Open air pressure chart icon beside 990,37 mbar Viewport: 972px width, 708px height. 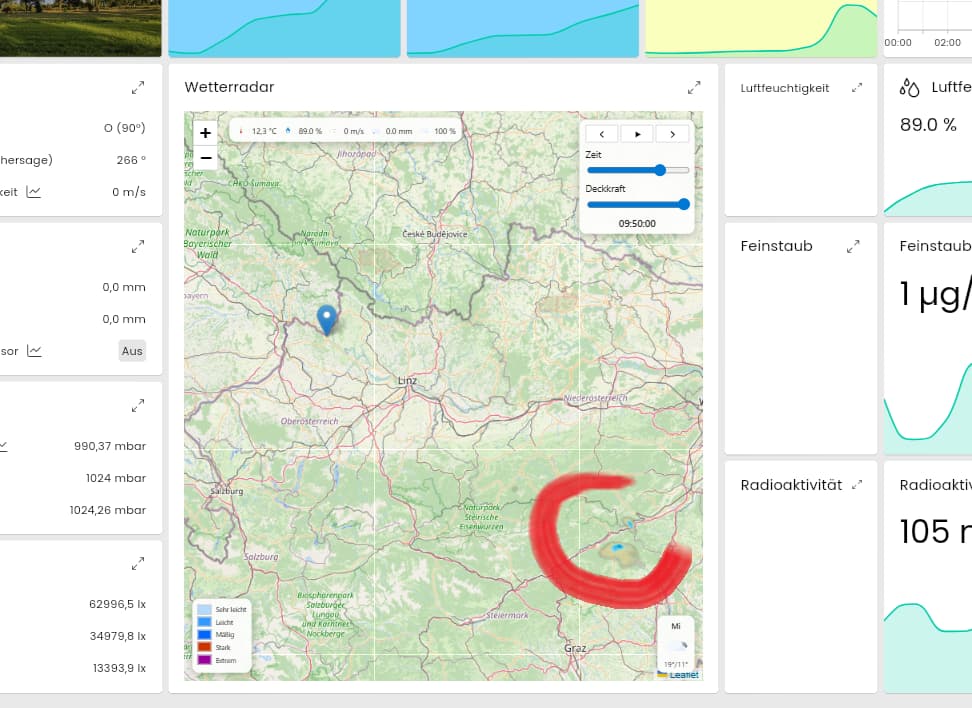3,446
